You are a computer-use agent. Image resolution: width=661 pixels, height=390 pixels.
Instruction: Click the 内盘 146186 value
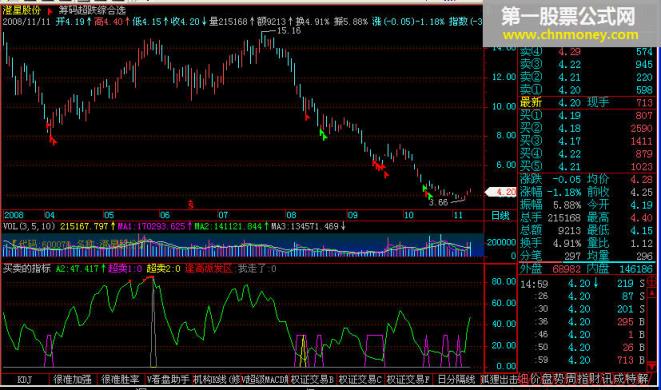pyautogui.click(x=636, y=269)
